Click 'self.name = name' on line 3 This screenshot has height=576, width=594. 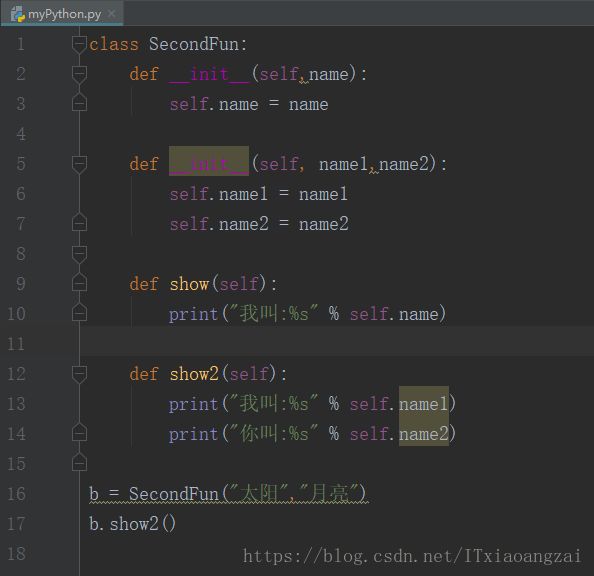tap(249, 104)
